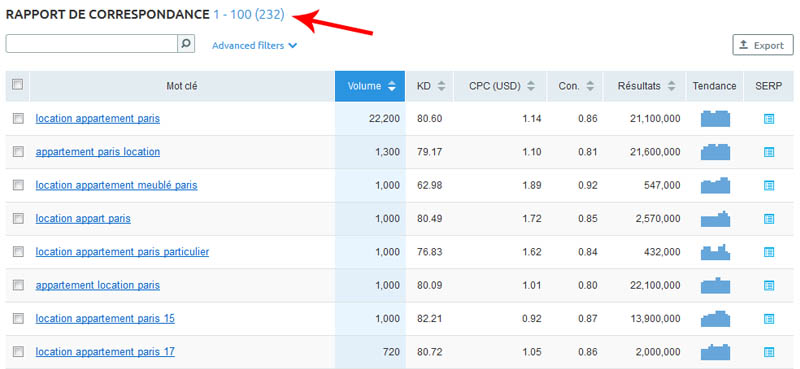Open keyword link appartement paris location
Viewport: 800px width, 369px height.
pyautogui.click(x=97, y=152)
